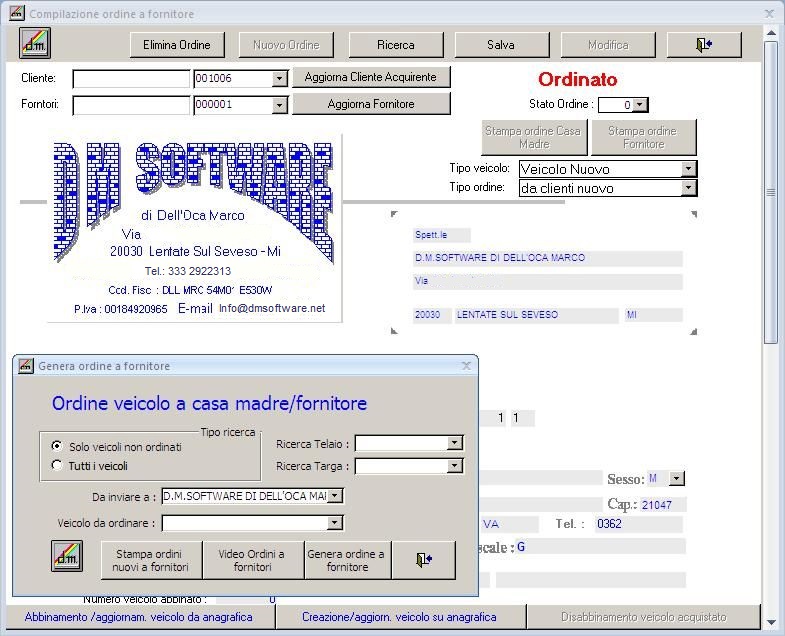Click the Ricerca button
Viewport: 785px width, 636px height.
tap(396, 45)
